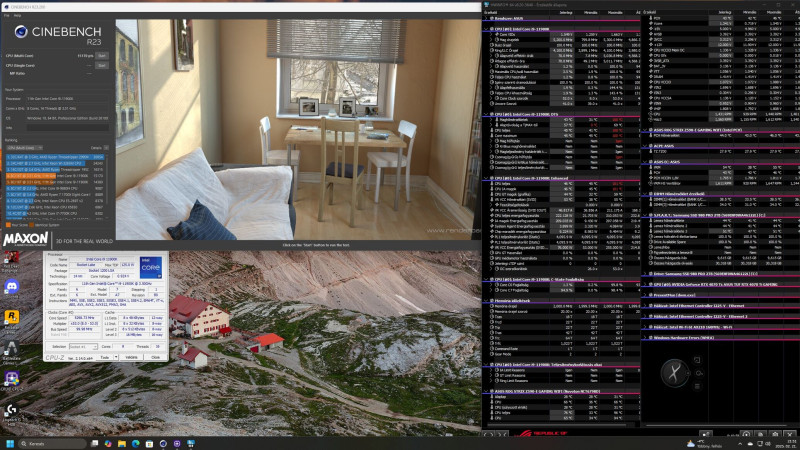This screenshot has height=450, width=800.
Task: Click the ROG X gadget circle
Action: click(674, 373)
